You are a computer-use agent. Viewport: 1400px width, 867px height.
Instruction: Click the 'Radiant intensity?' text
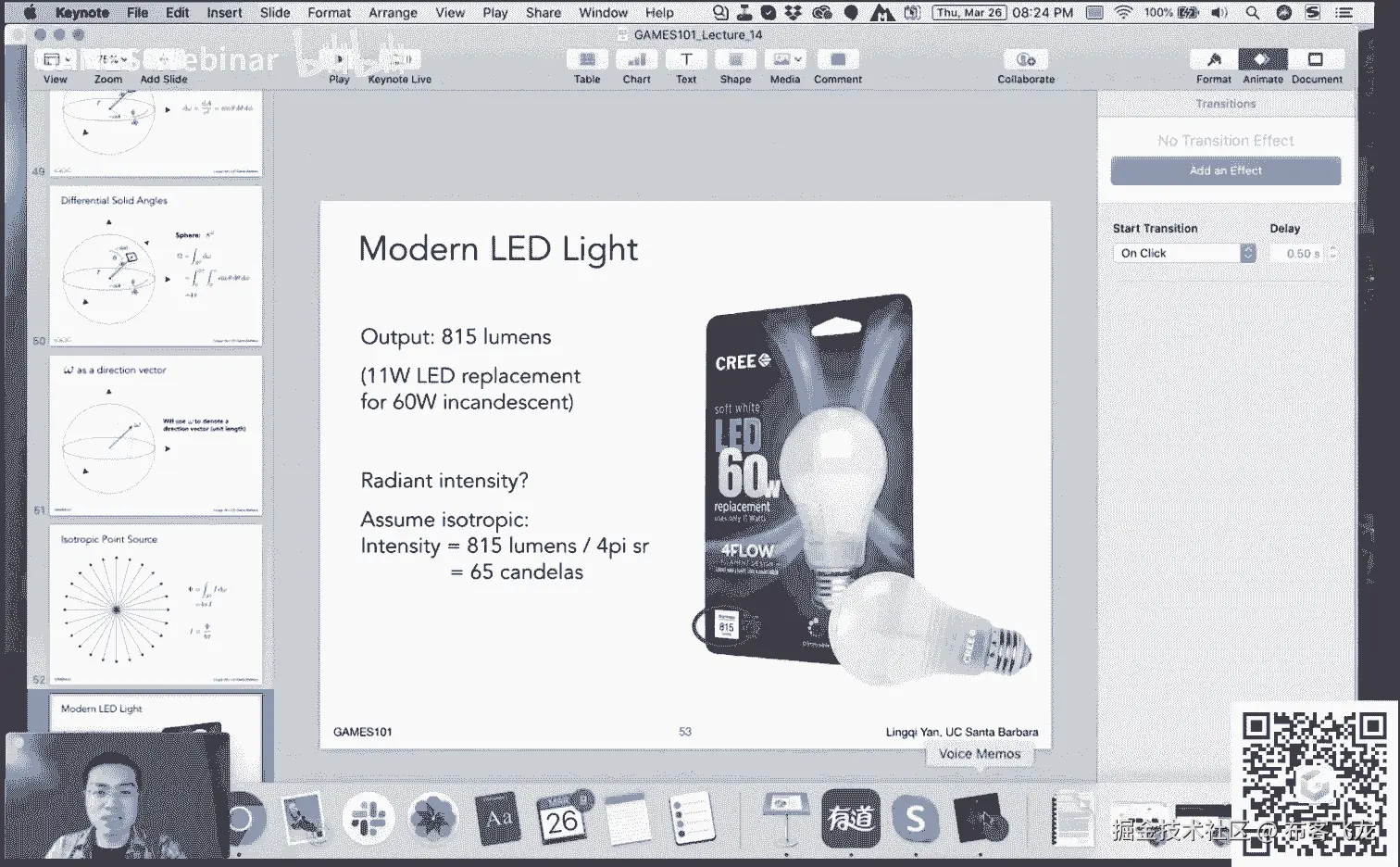(x=444, y=481)
